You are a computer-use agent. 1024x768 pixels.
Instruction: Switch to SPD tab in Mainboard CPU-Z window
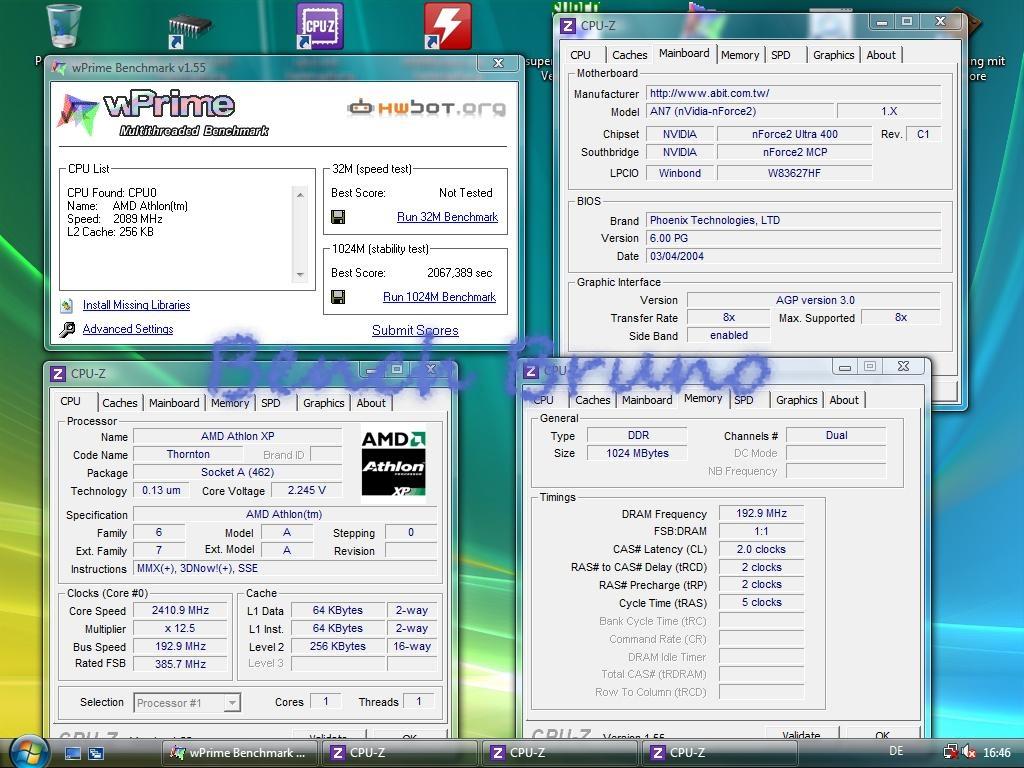click(781, 55)
